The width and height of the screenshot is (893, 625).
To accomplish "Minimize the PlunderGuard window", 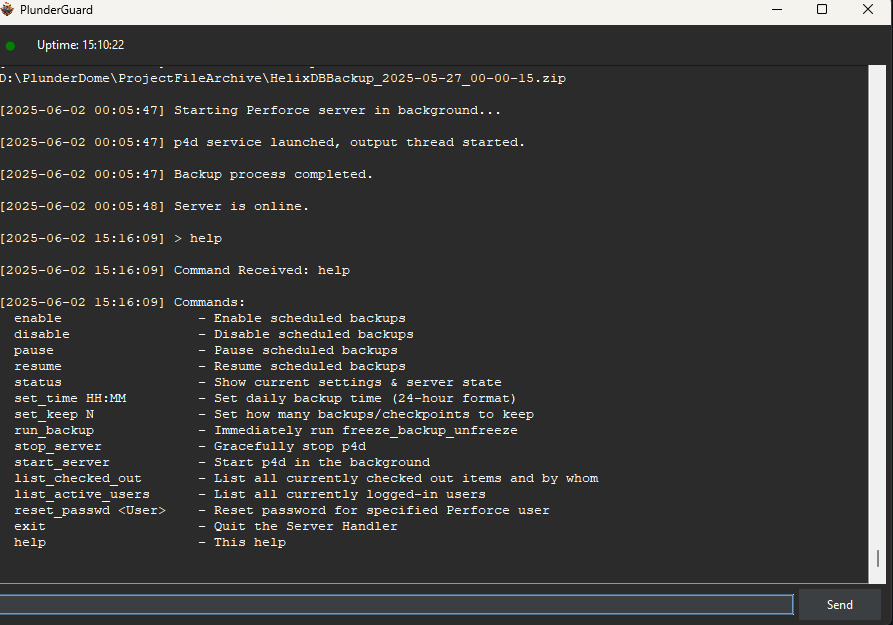I will 777,10.
